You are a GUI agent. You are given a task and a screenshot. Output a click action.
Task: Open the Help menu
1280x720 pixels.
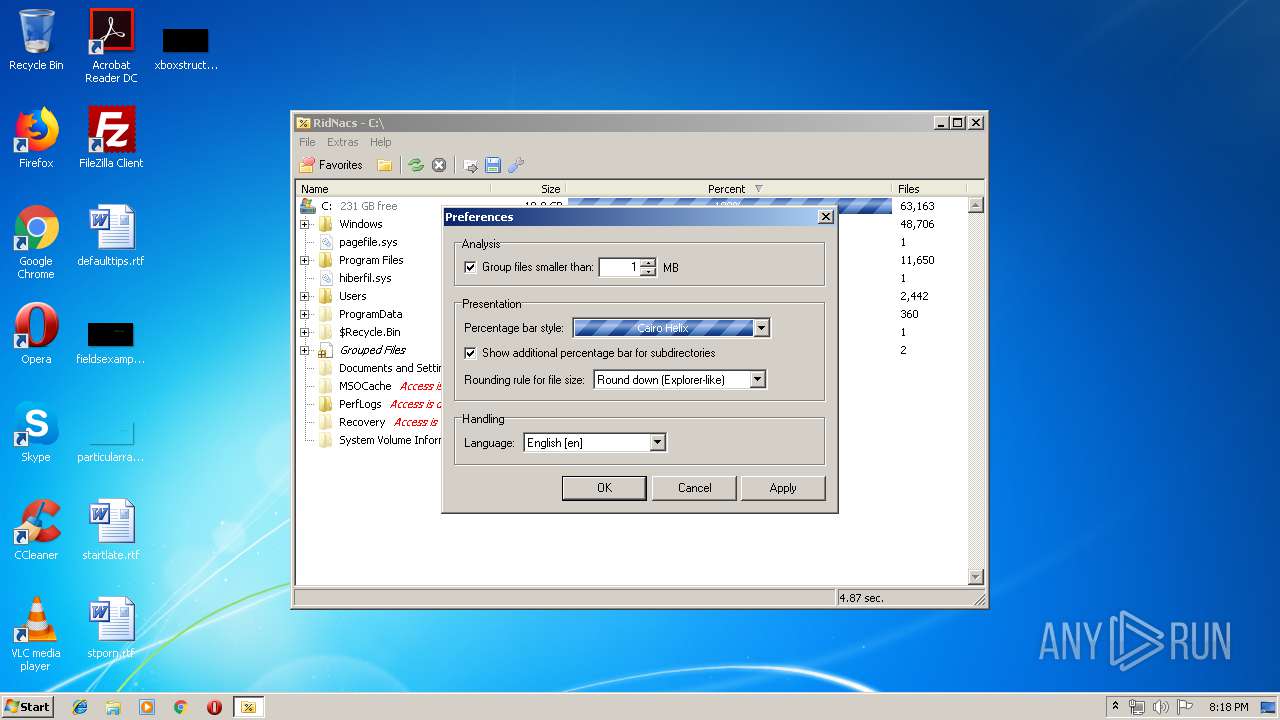pos(381,142)
